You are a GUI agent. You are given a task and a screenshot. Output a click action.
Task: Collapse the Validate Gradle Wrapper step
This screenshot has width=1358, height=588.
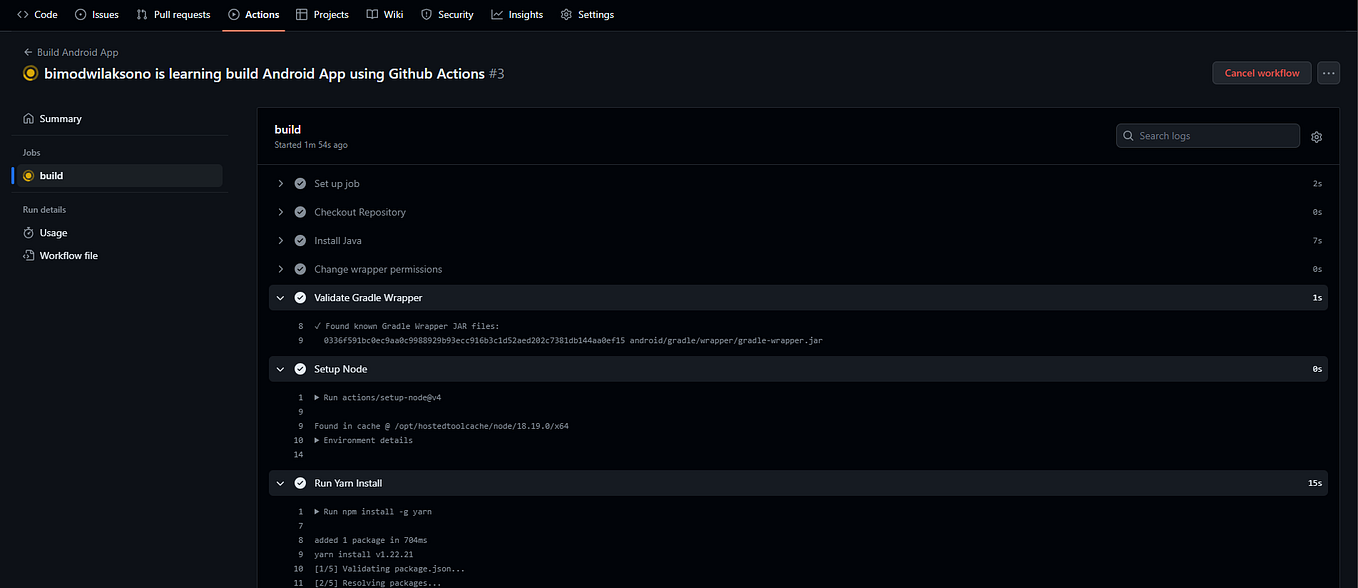pos(280,297)
